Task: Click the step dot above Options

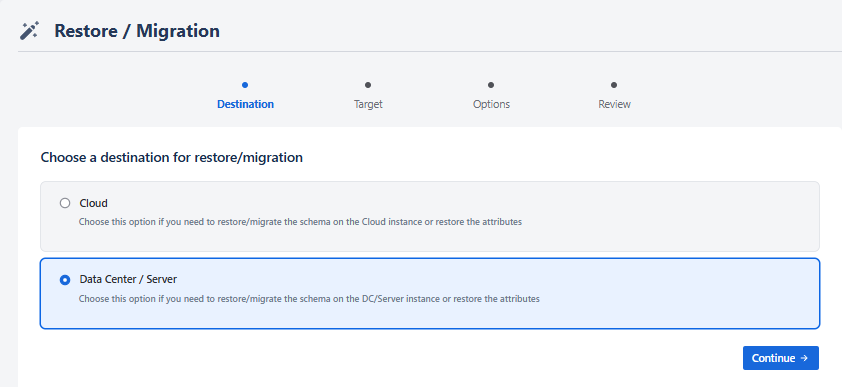Action: coord(491,85)
